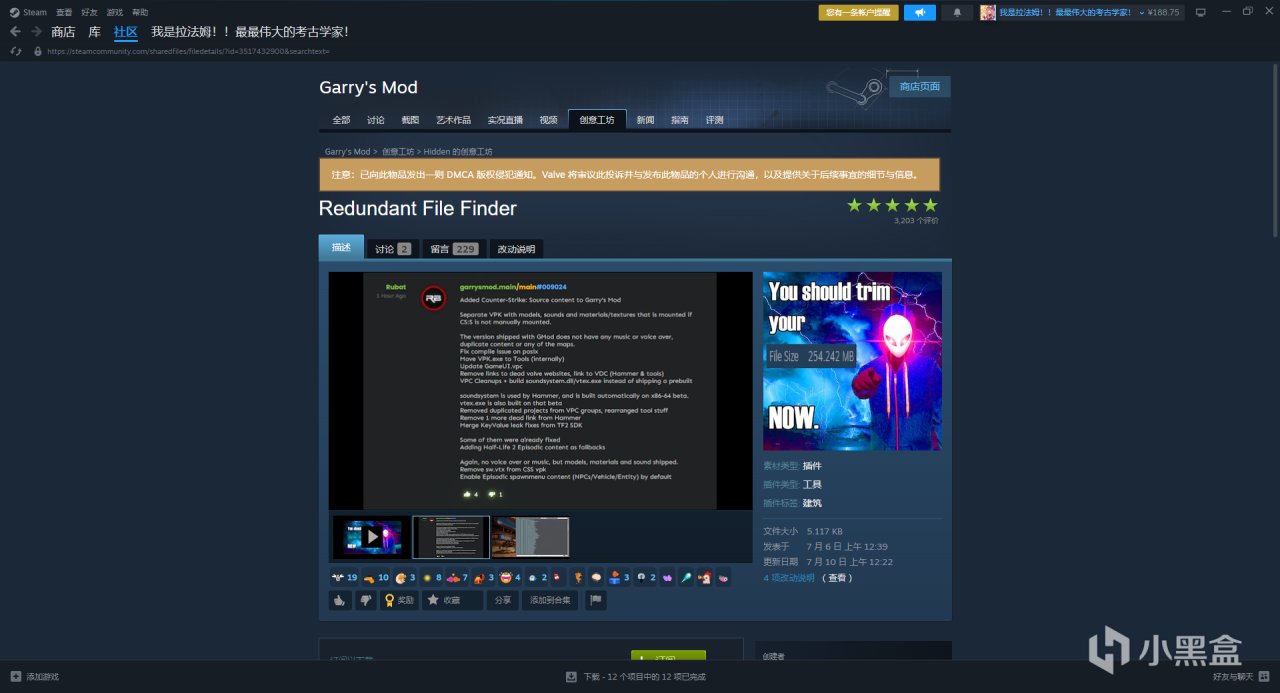Click the thumbs-up rate button
This screenshot has width=1280, height=693.
340,600
